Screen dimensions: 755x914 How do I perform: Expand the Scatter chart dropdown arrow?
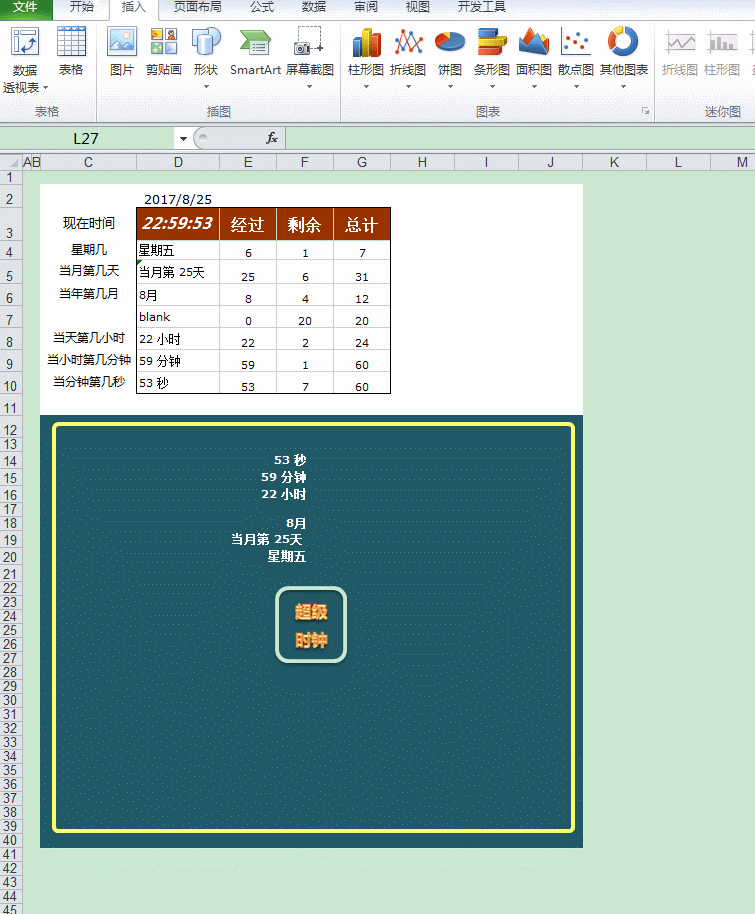(576, 87)
